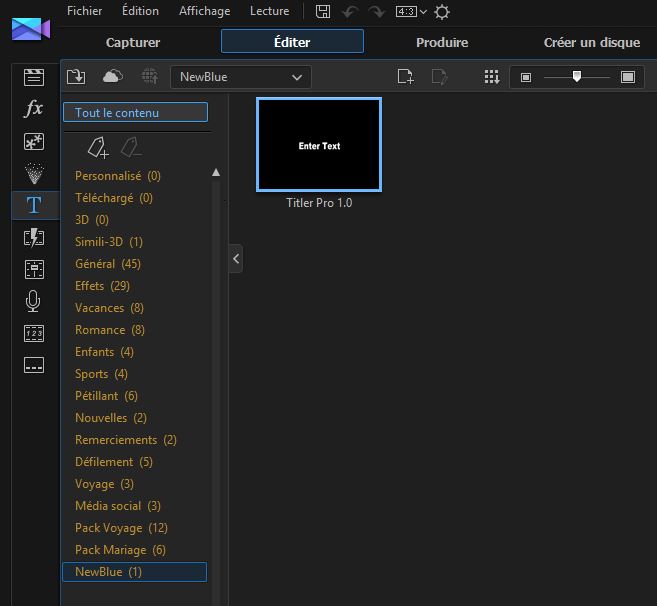657x606 pixels.
Task: Select the Tout le contenu filter
Action: coord(135,112)
